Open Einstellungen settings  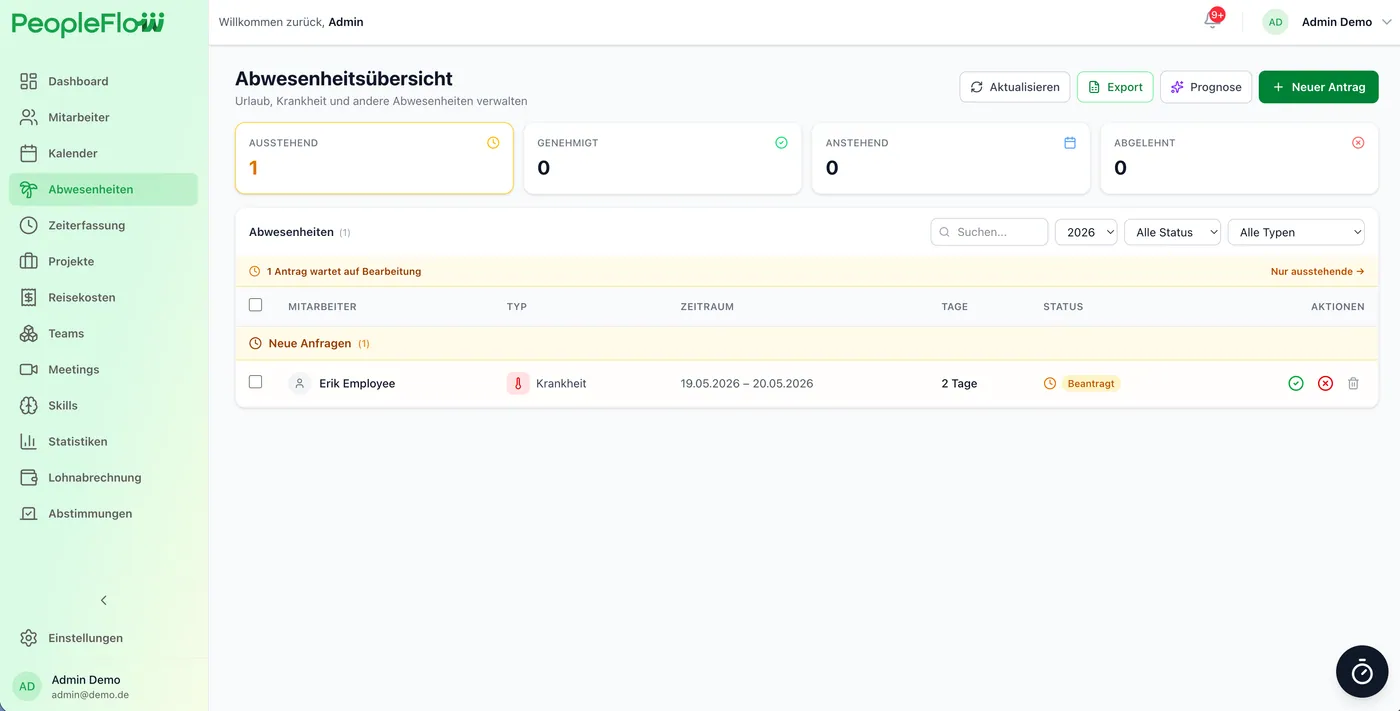tap(104, 638)
